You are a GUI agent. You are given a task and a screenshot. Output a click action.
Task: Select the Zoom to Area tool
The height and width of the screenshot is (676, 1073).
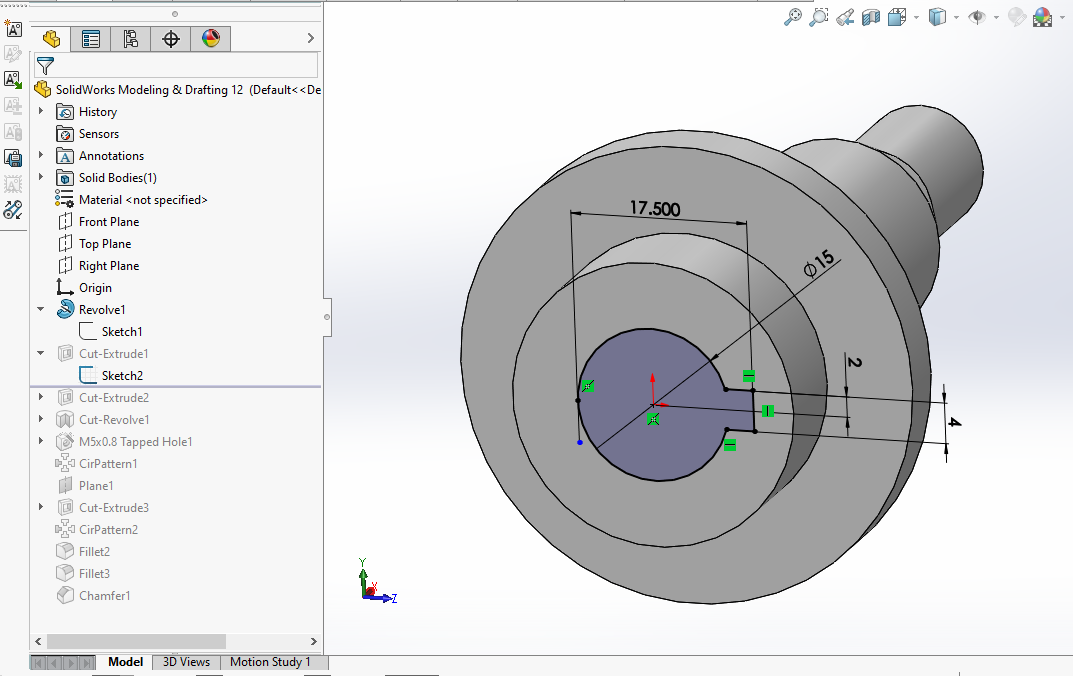point(819,17)
